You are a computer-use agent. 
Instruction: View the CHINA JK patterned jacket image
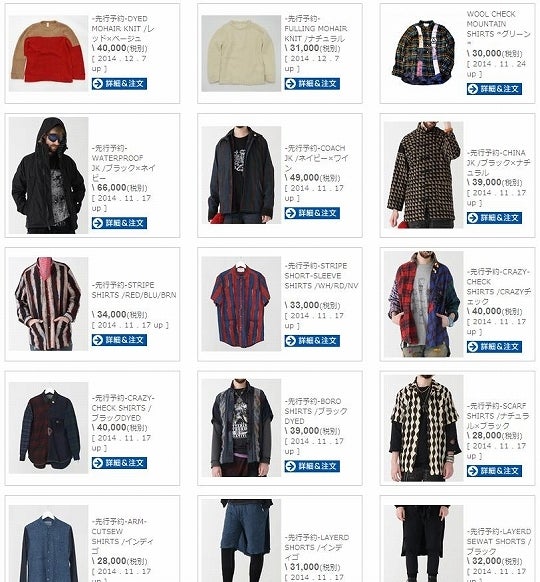423,175
